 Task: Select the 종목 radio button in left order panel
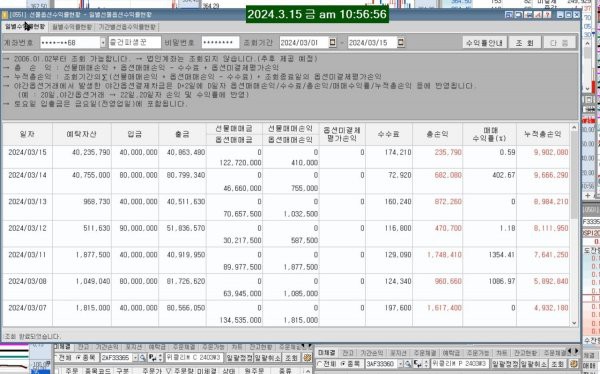(x=79, y=358)
